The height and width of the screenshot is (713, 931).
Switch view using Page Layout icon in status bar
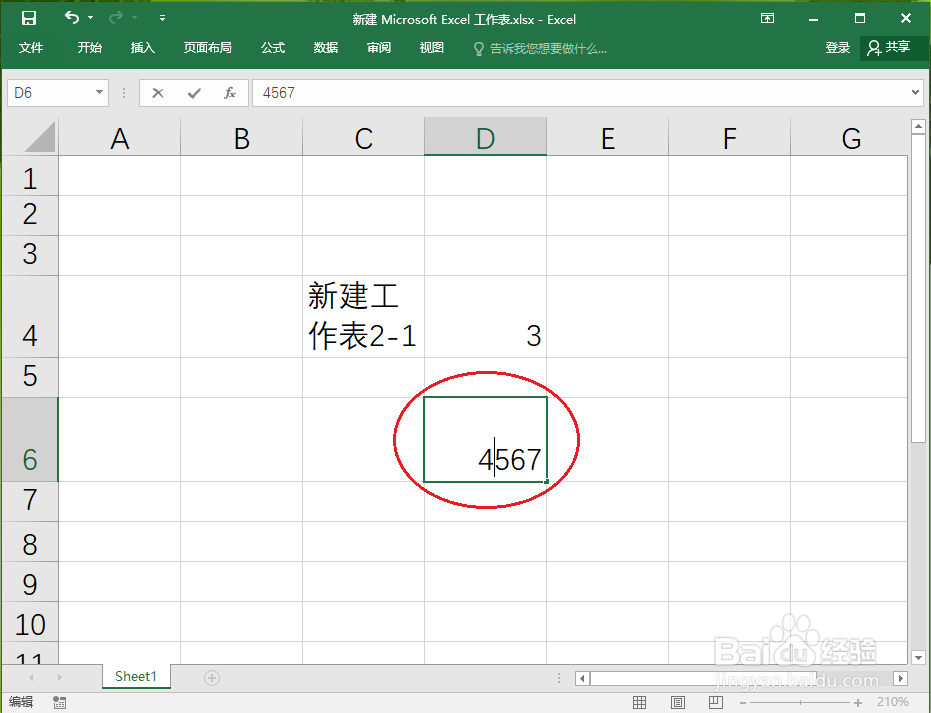(x=678, y=702)
